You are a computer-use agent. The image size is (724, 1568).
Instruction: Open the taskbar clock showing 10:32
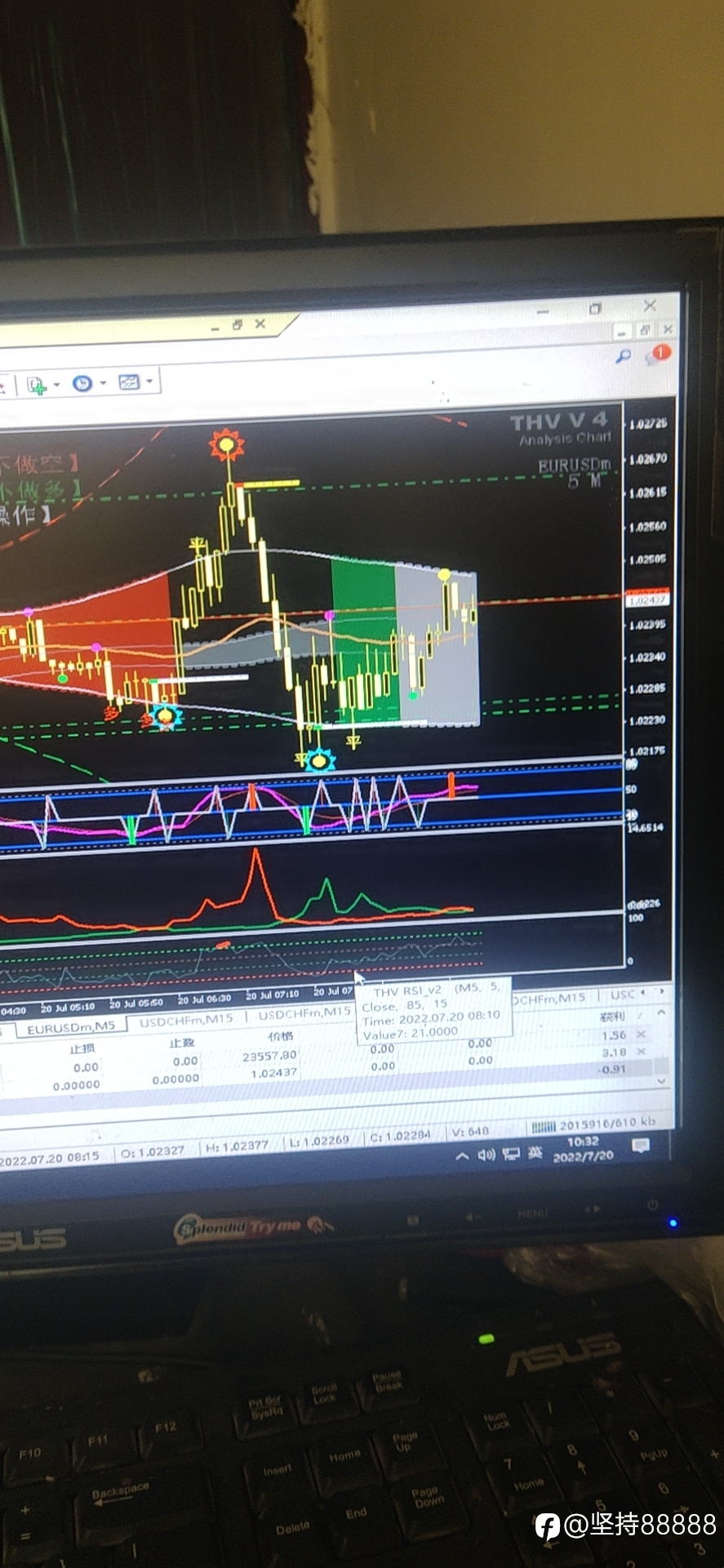click(x=583, y=1149)
